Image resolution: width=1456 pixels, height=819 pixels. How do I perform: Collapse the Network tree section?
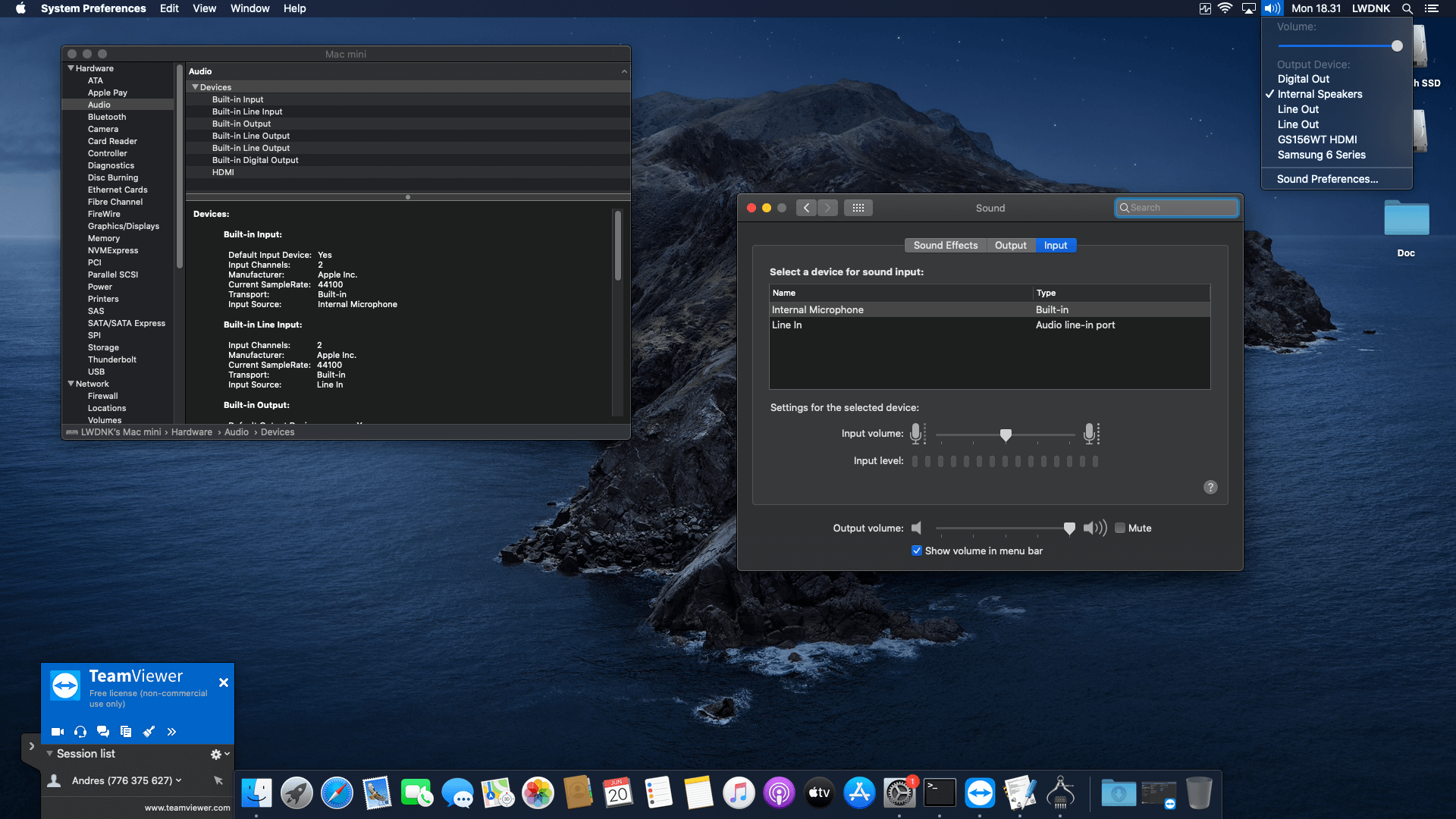point(71,384)
